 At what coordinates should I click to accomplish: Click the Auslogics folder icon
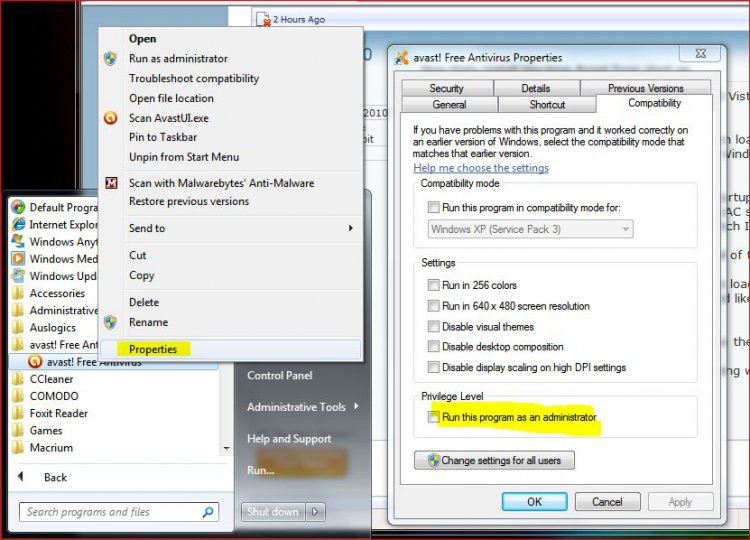click(18, 327)
